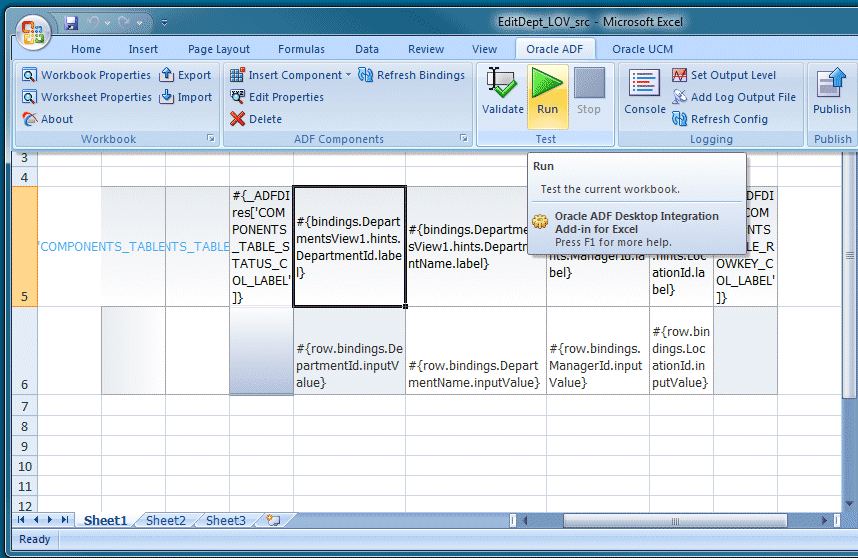This screenshot has height=558, width=858.
Task: Select cell with DepartmentId.label binding
Action: (350, 246)
